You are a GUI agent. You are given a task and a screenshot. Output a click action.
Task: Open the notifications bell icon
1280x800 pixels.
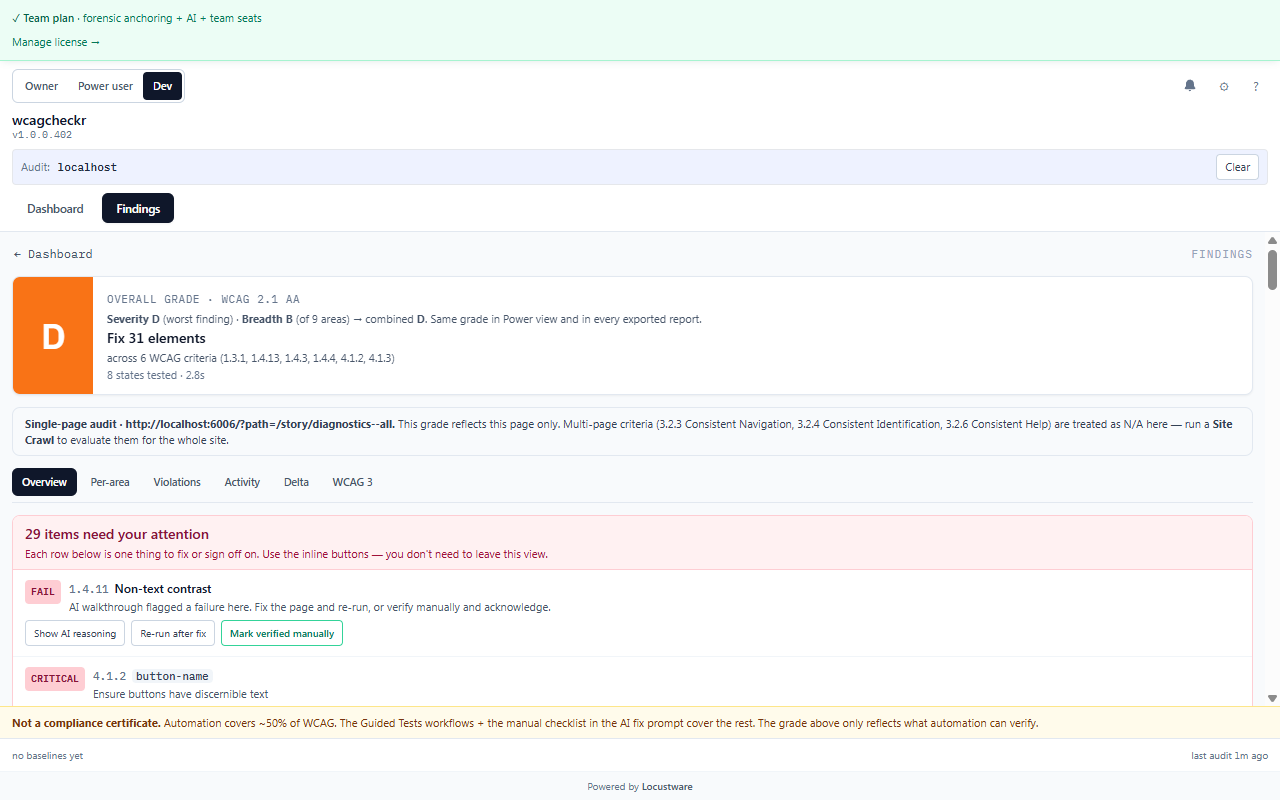(1190, 86)
